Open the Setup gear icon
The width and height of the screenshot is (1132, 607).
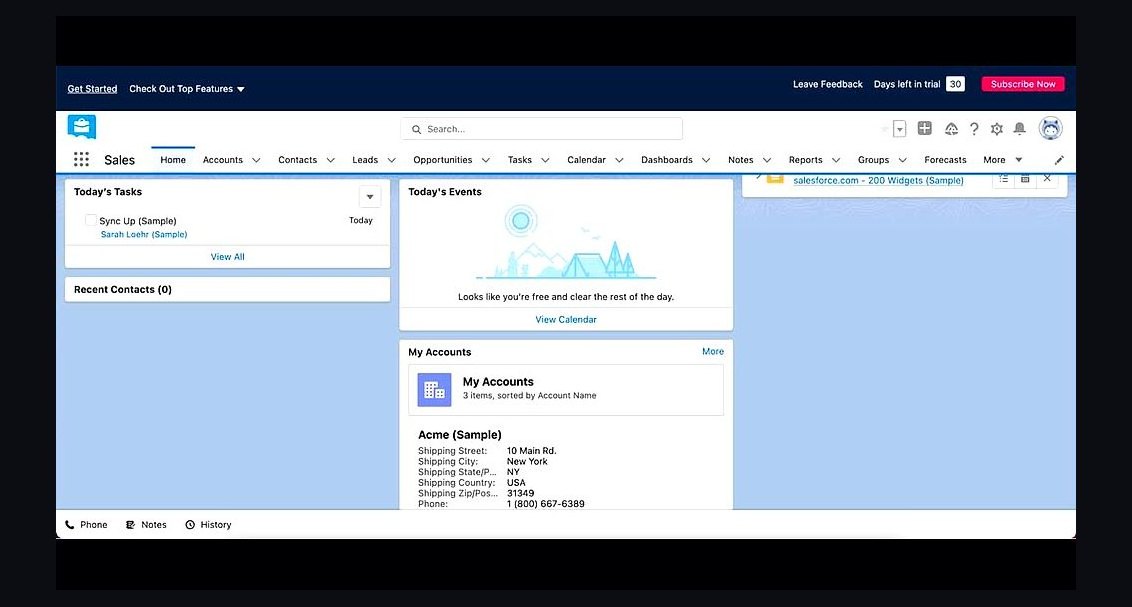tap(997, 128)
